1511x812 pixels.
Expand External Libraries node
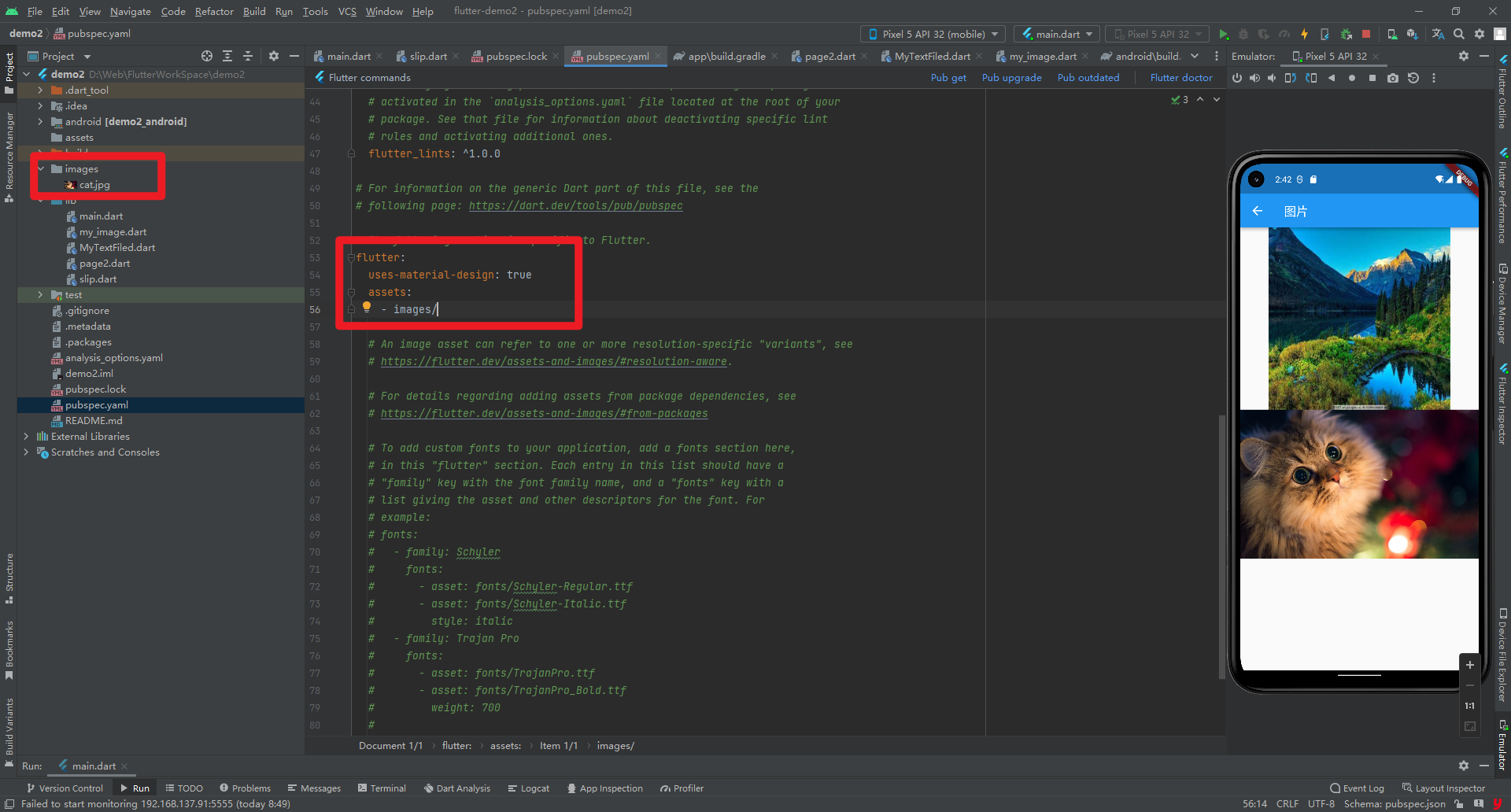[27, 436]
